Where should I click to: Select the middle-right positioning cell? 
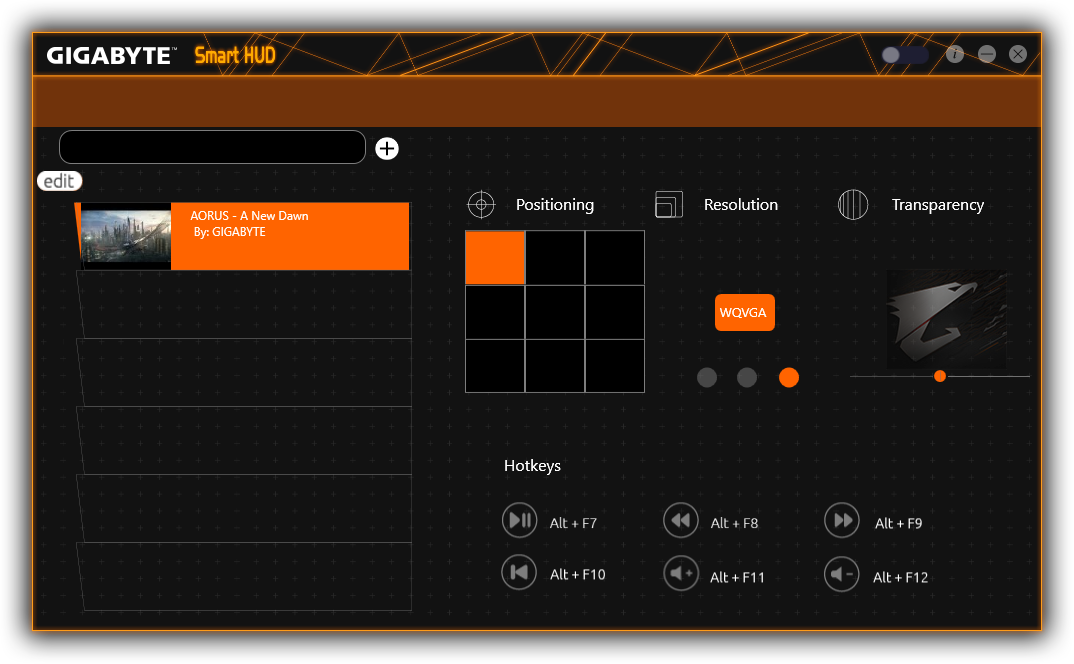point(615,312)
